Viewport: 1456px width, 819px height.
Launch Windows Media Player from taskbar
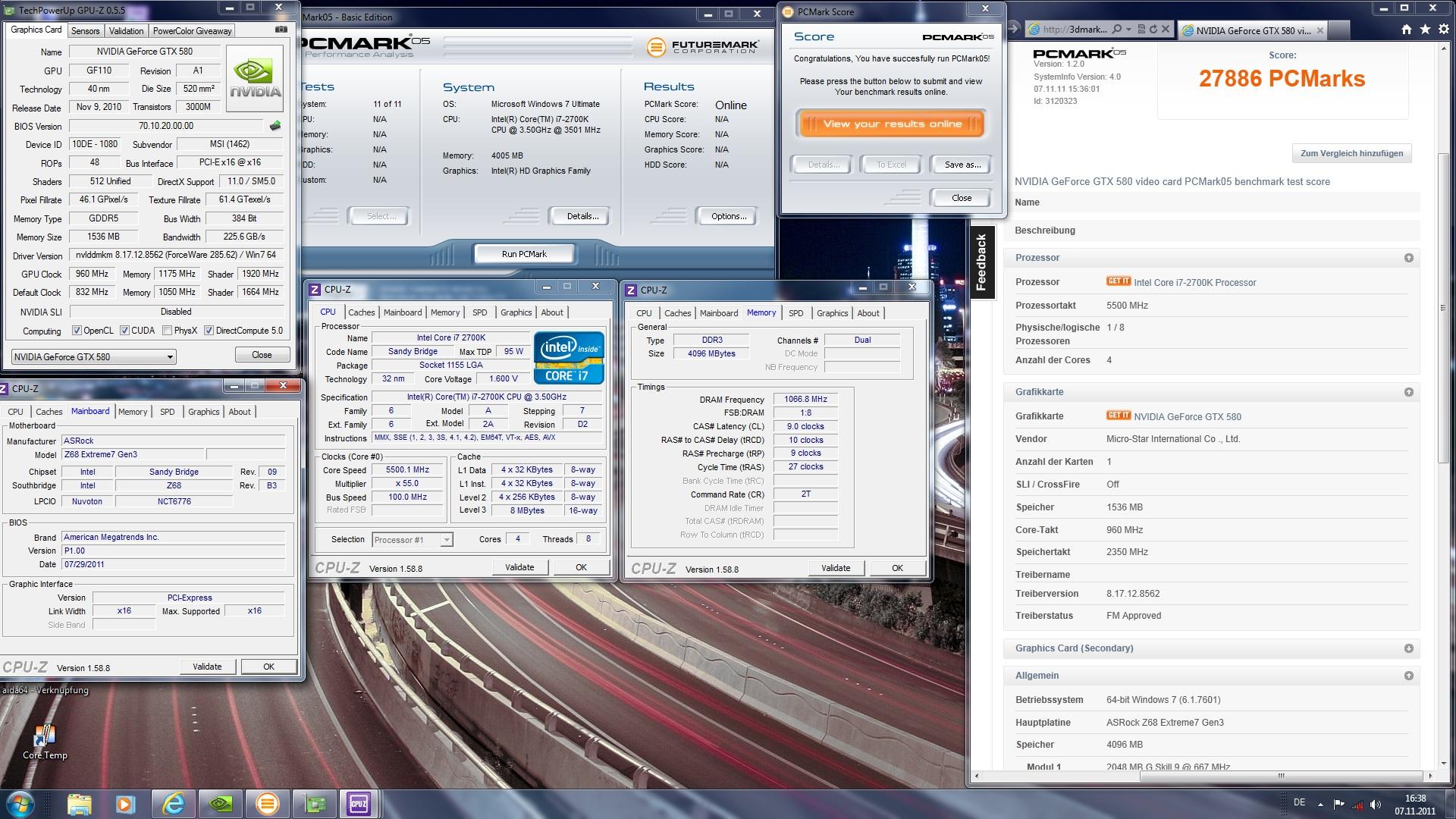(x=126, y=804)
